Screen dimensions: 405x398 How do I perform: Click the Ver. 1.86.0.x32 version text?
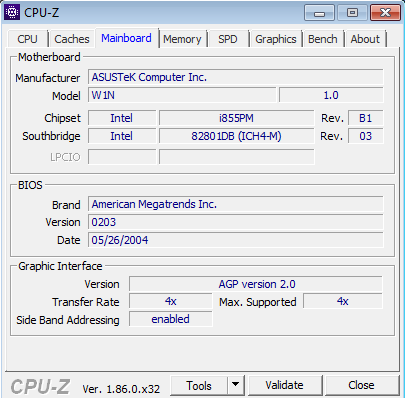coord(121,389)
